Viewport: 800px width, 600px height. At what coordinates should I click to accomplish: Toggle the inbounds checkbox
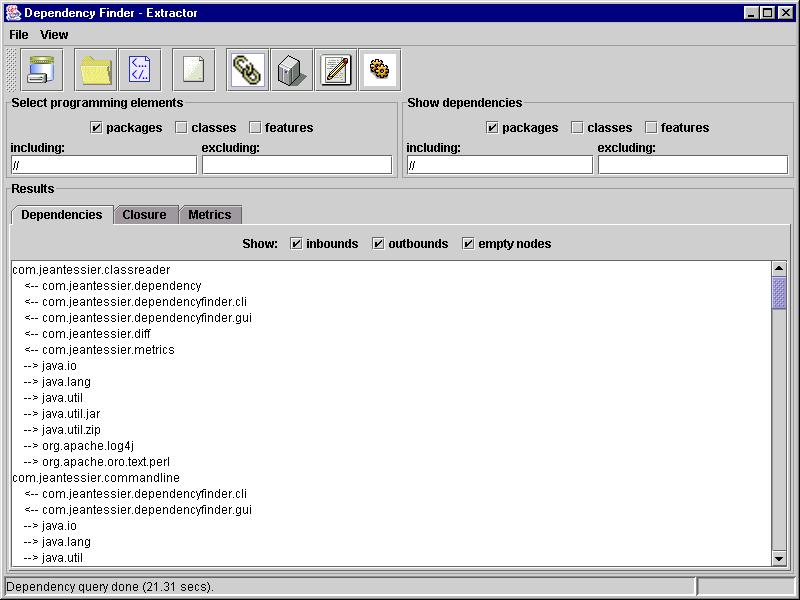296,244
